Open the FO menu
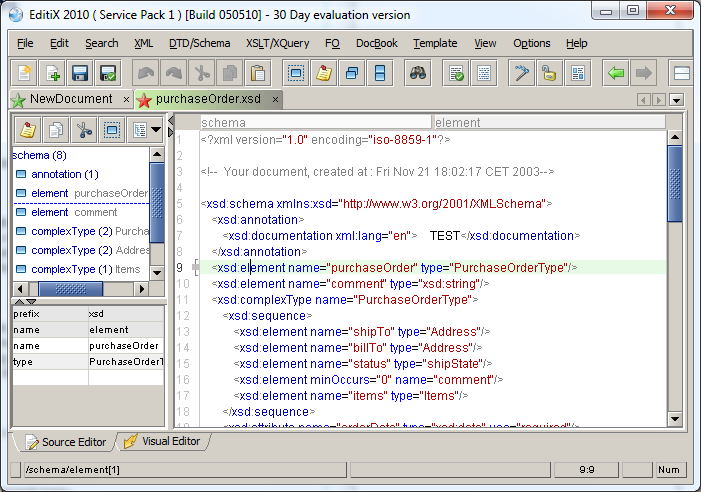The height and width of the screenshot is (492, 701). [332, 43]
